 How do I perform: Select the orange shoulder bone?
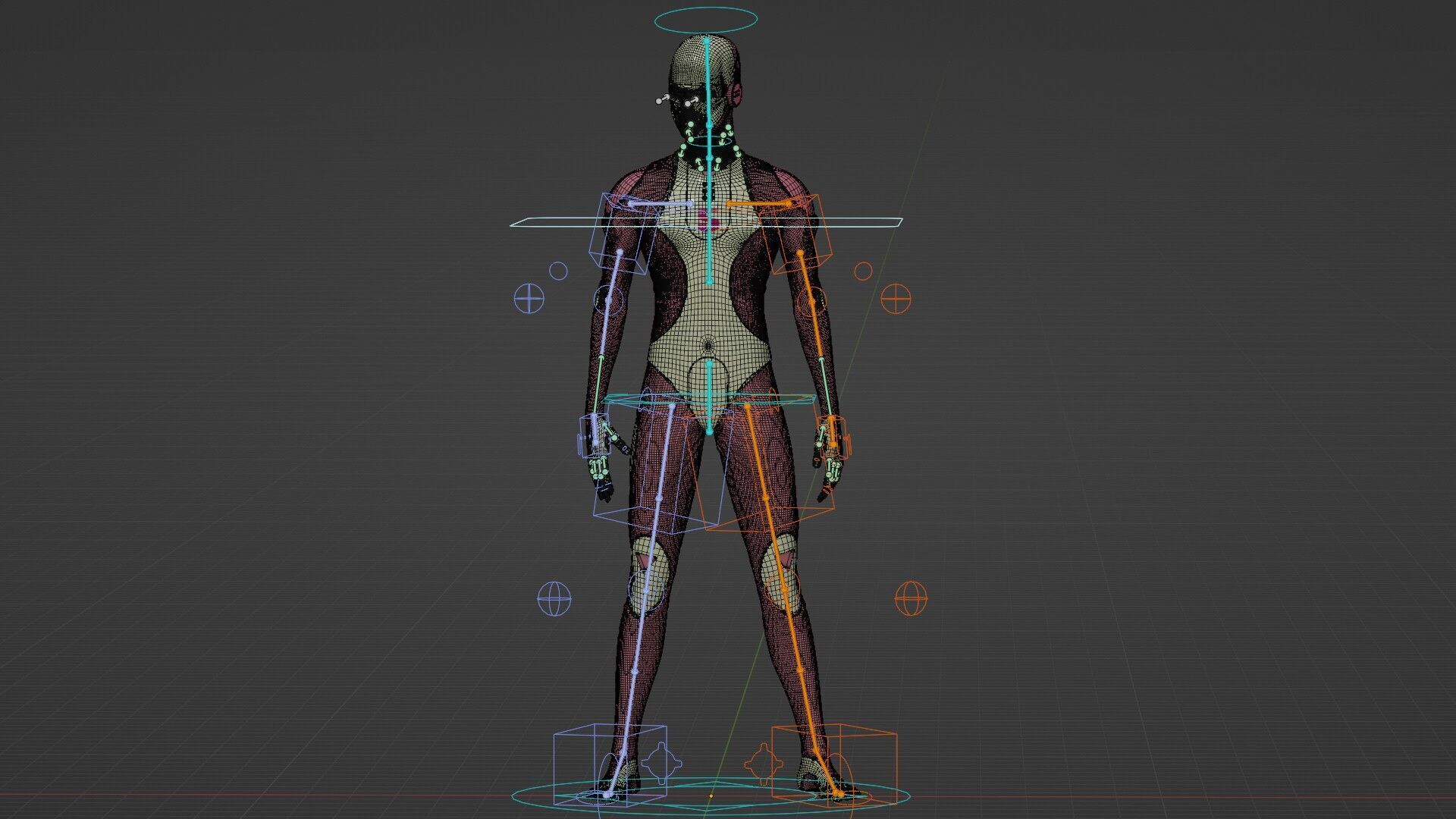pos(758,204)
